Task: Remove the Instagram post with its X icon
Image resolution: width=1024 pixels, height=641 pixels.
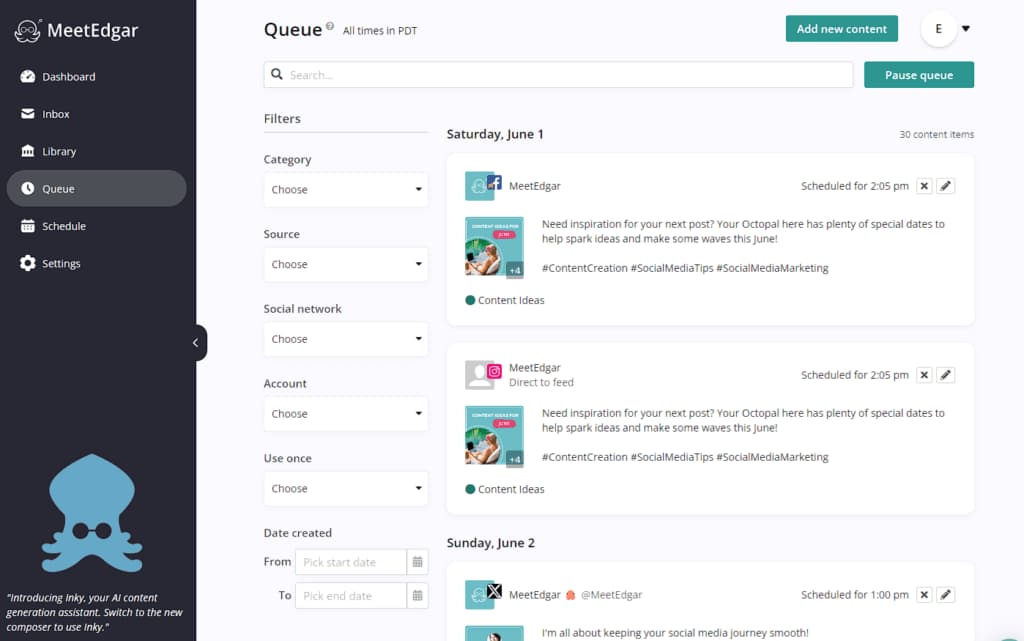Action: [x=924, y=375]
